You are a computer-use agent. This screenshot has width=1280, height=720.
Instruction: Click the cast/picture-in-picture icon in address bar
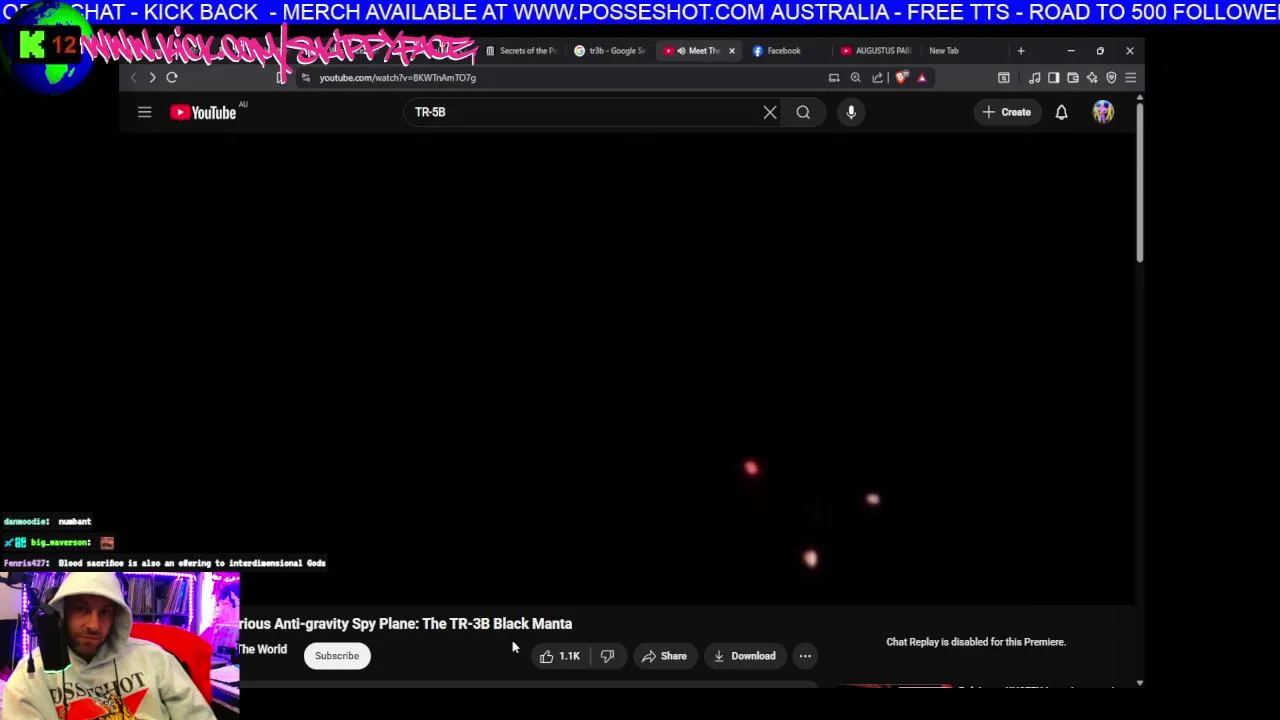[834, 77]
